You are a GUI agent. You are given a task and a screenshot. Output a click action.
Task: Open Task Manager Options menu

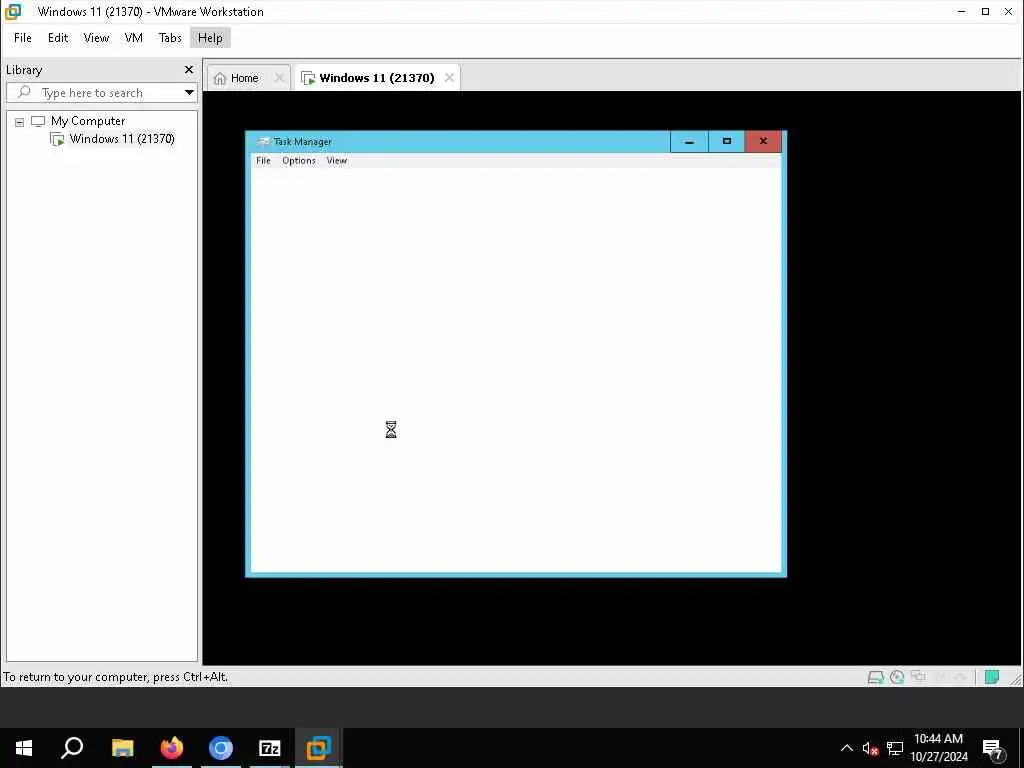pos(298,161)
